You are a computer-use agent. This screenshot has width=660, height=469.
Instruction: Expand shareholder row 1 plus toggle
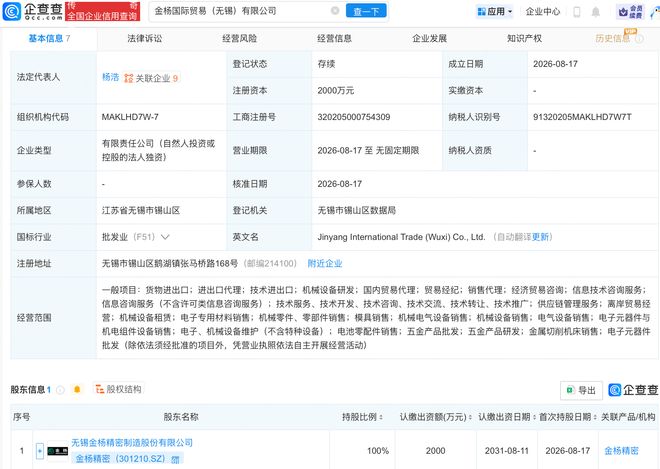point(40,451)
